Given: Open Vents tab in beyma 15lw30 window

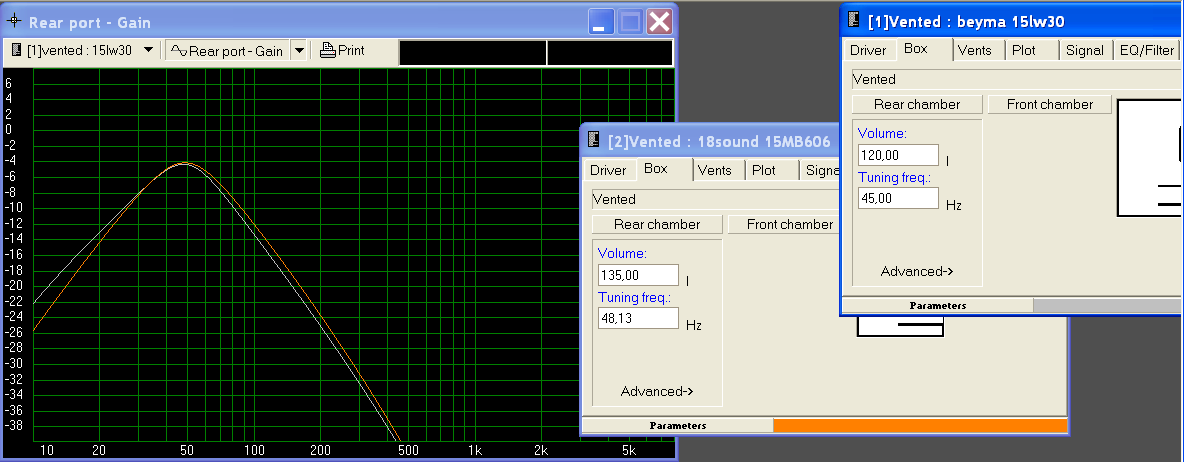Looking at the screenshot, I should click(974, 50).
